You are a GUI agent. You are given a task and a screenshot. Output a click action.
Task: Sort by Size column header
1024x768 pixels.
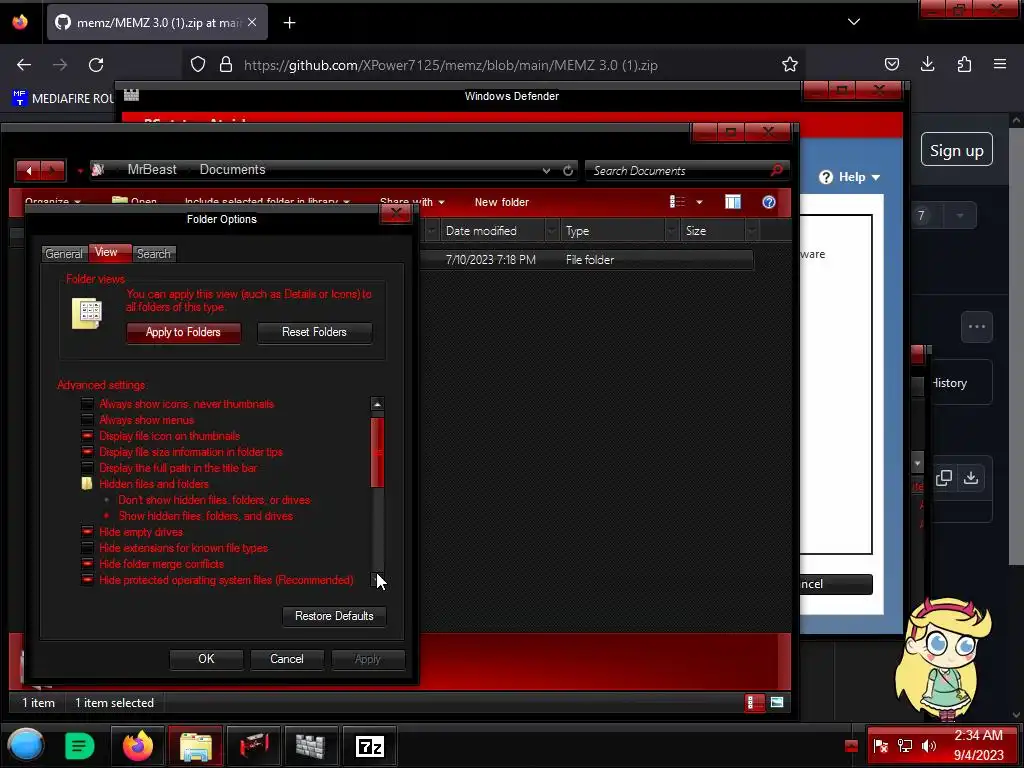pyautogui.click(x=711, y=231)
